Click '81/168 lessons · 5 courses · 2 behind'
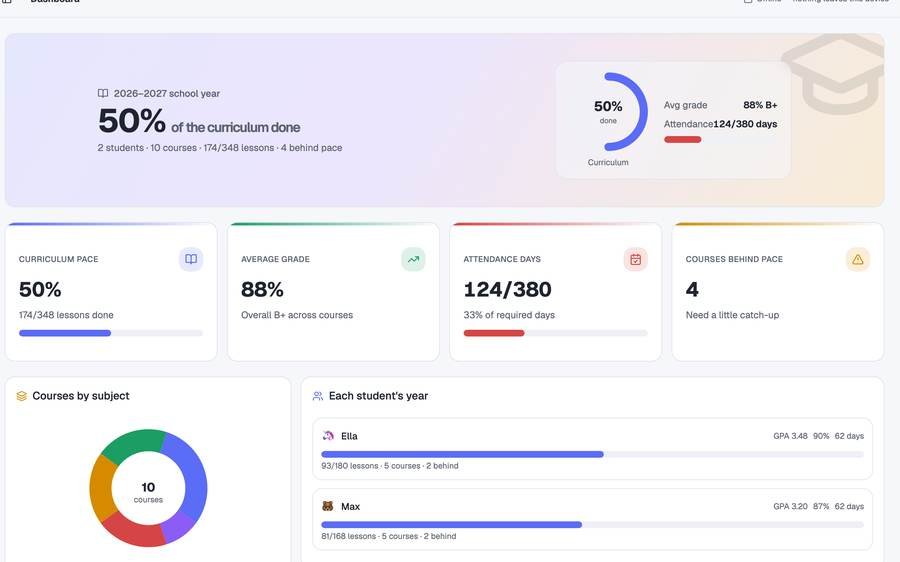This screenshot has height=562, width=900. [x=389, y=537]
